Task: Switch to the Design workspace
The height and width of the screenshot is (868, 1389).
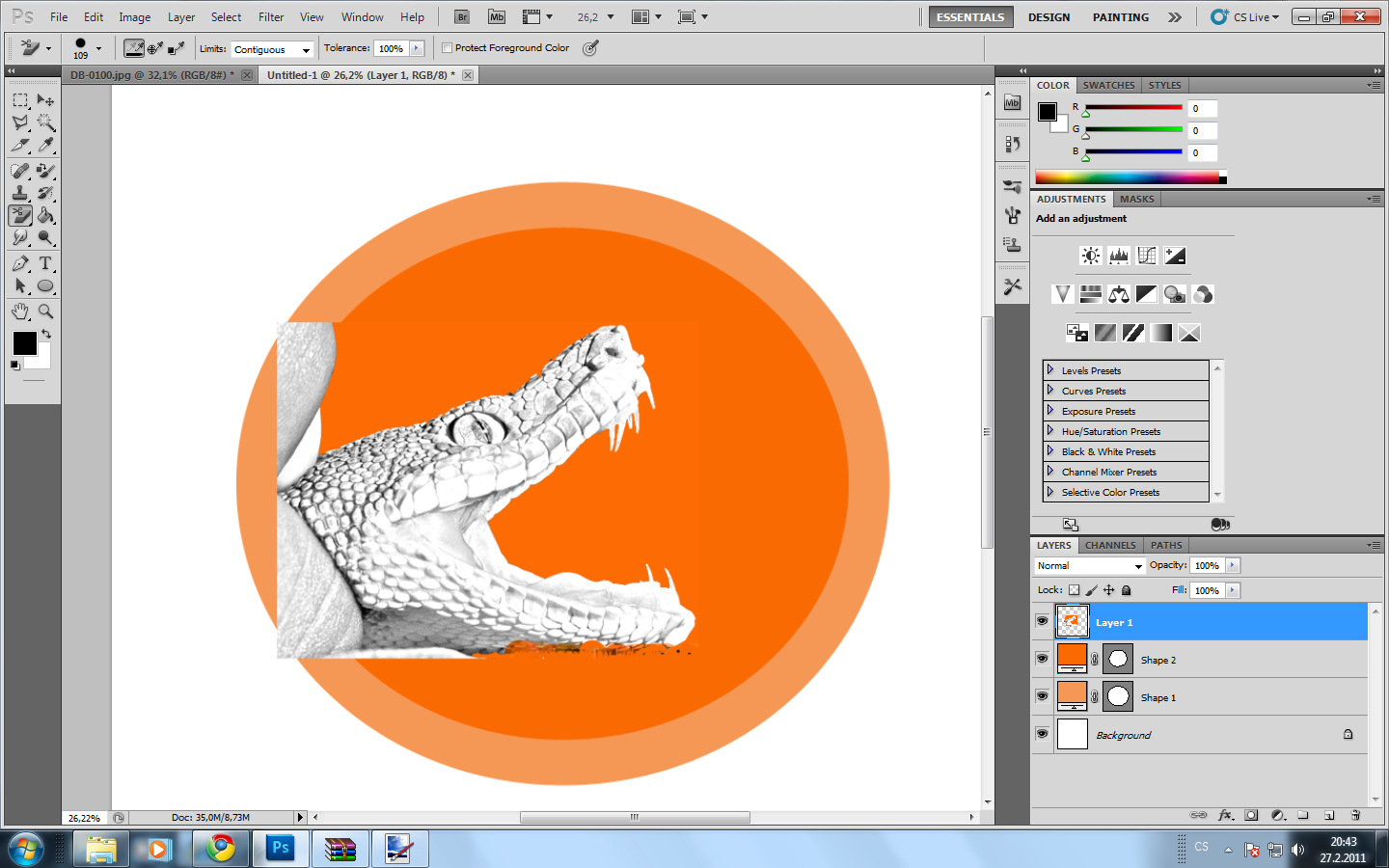Action: coord(1049,17)
